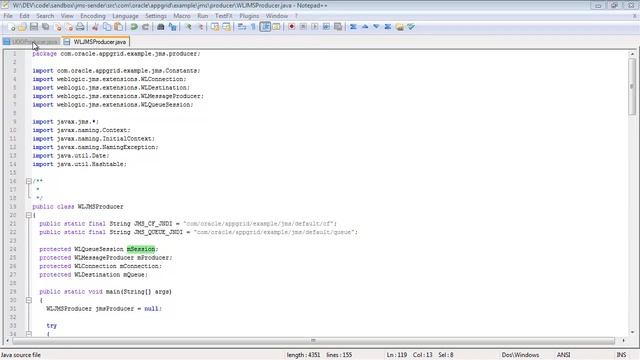
Task: Click the blue up-arrow plugin toolbar icon
Action: click(365, 27)
